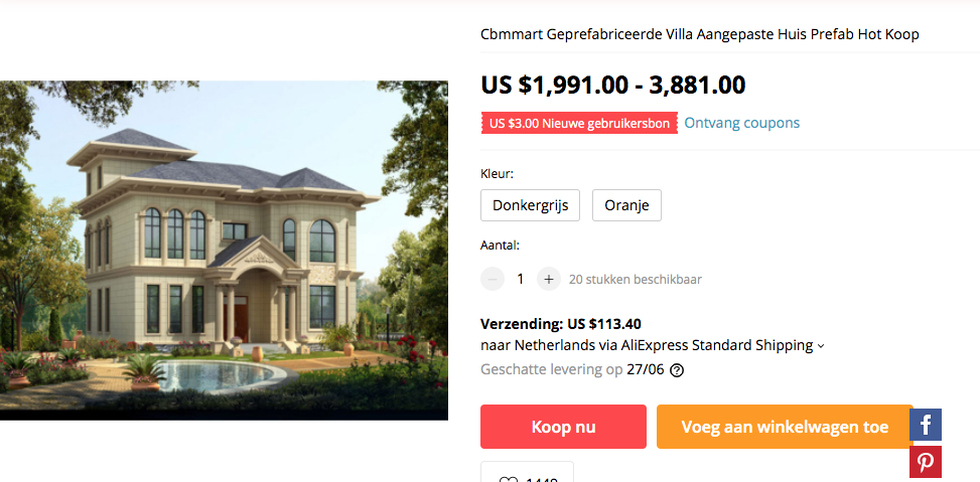Click the Koop nu button
980x482 pixels.
563,427
